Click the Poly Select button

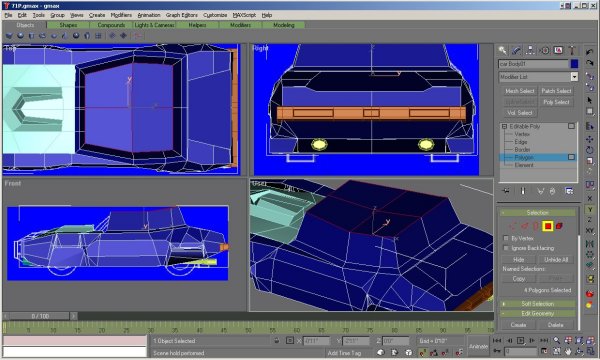(x=556, y=102)
